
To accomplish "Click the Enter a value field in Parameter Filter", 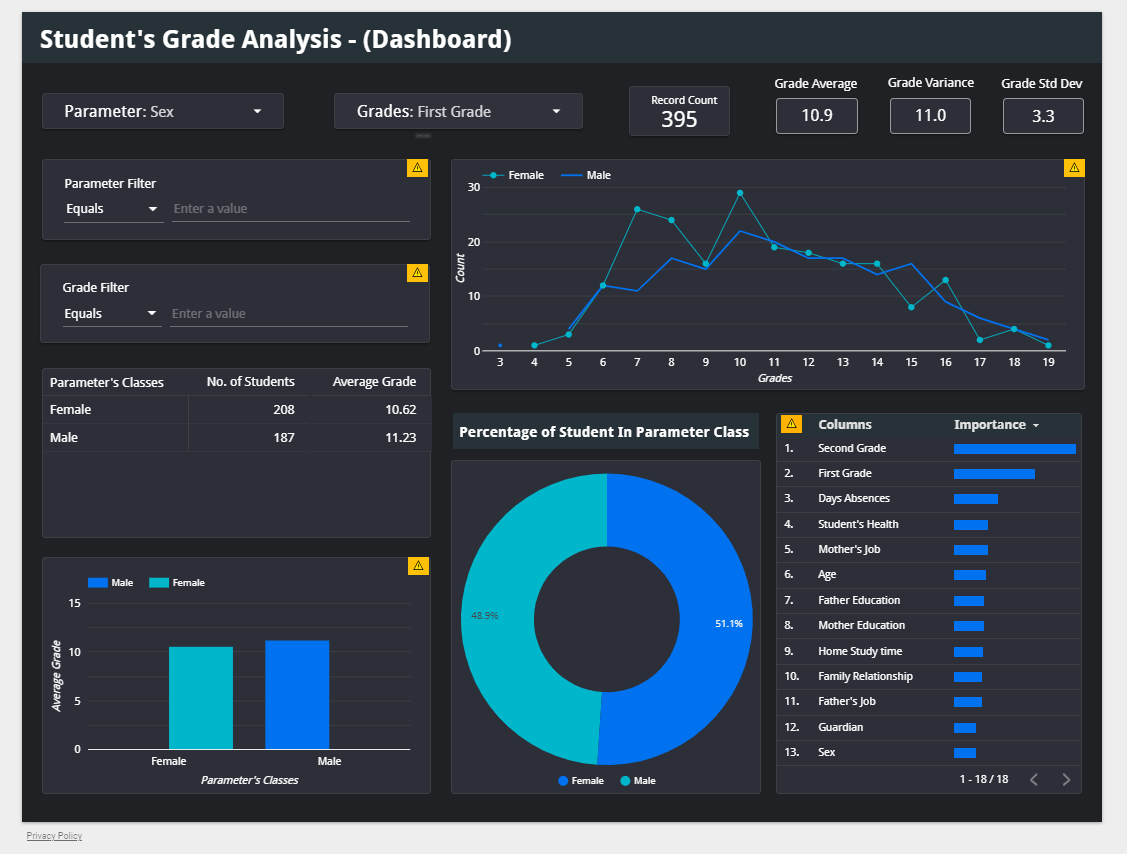I will point(290,208).
